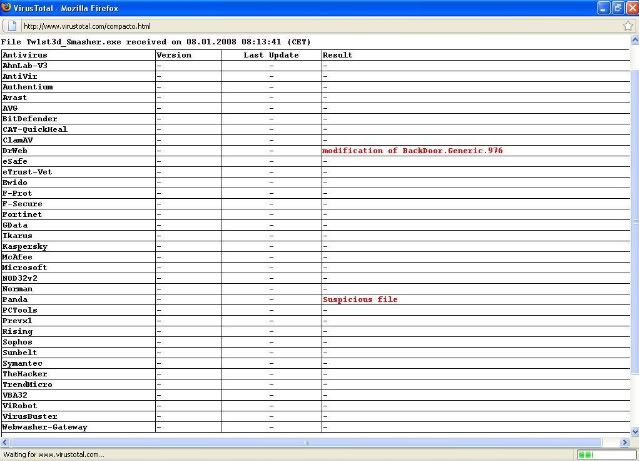Click the 'Kaspersky' row name

(x=25, y=246)
